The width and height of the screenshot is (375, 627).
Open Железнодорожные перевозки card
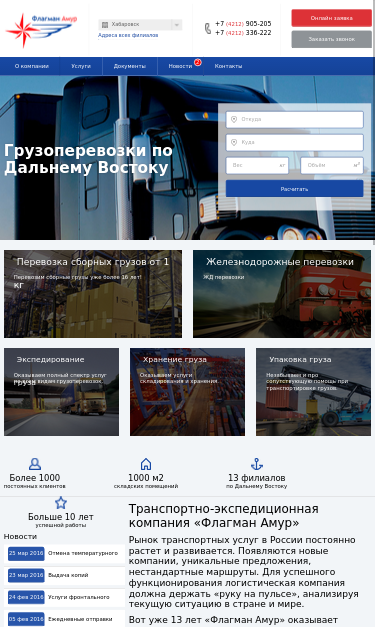(x=282, y=294)
